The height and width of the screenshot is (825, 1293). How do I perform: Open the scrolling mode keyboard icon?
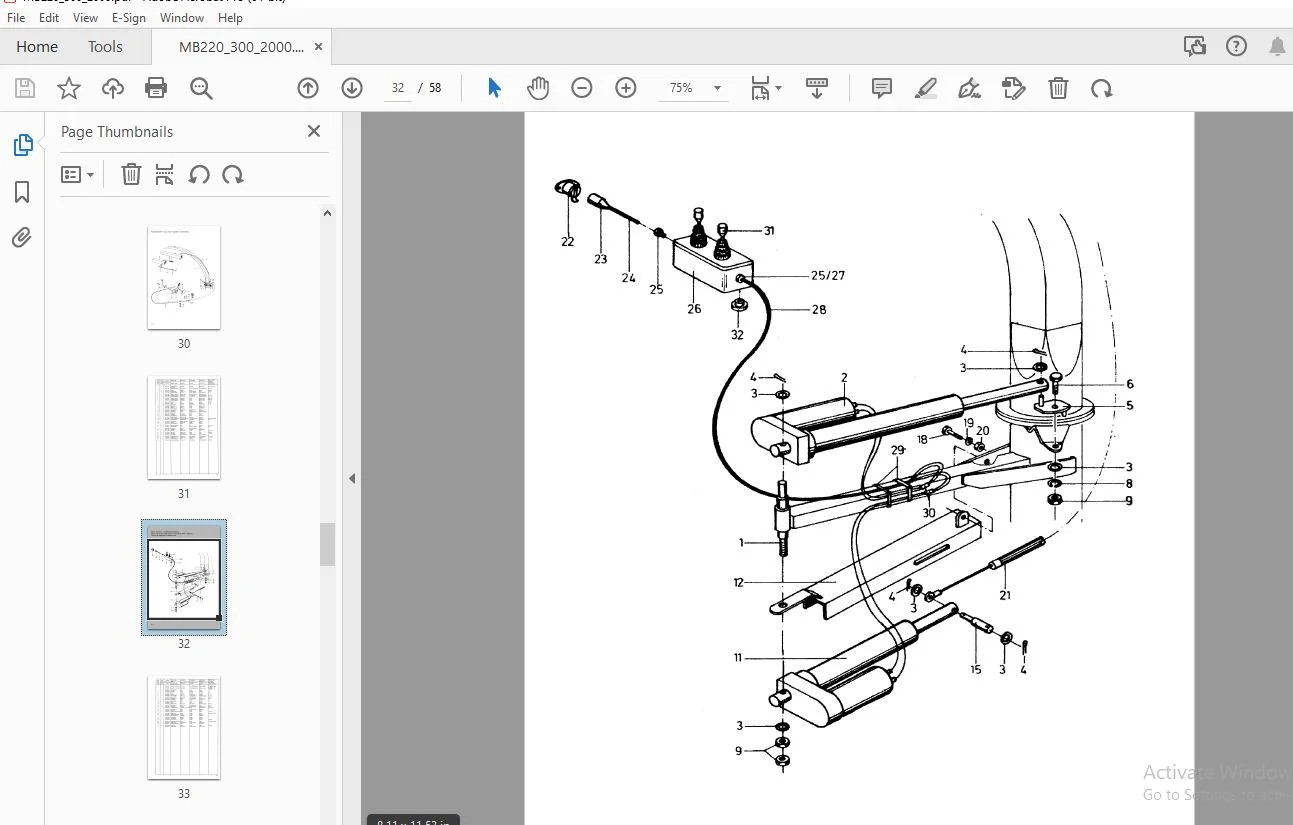[x=817, y=88]
